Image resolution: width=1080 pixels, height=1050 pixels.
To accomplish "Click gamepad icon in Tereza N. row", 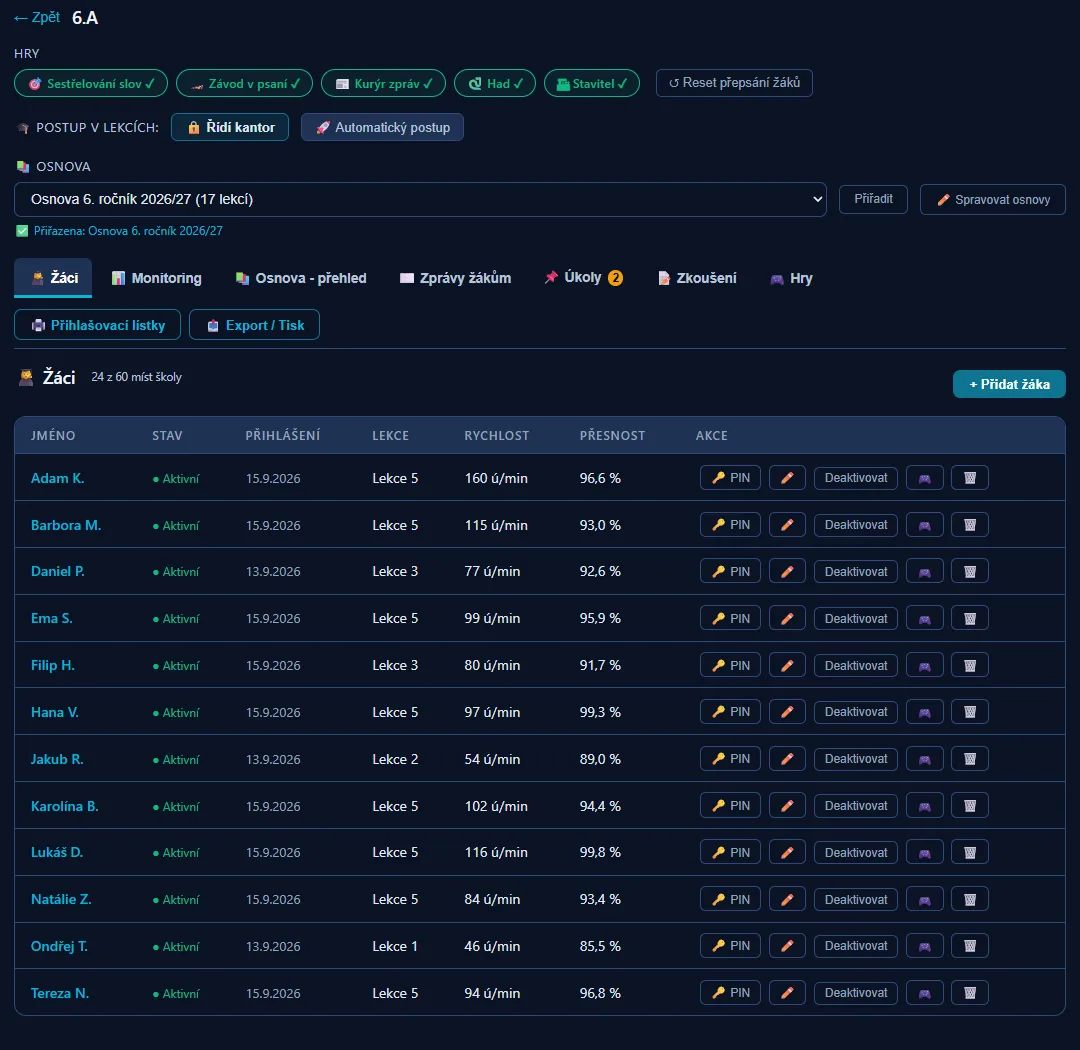I will [x=924, y=993].
